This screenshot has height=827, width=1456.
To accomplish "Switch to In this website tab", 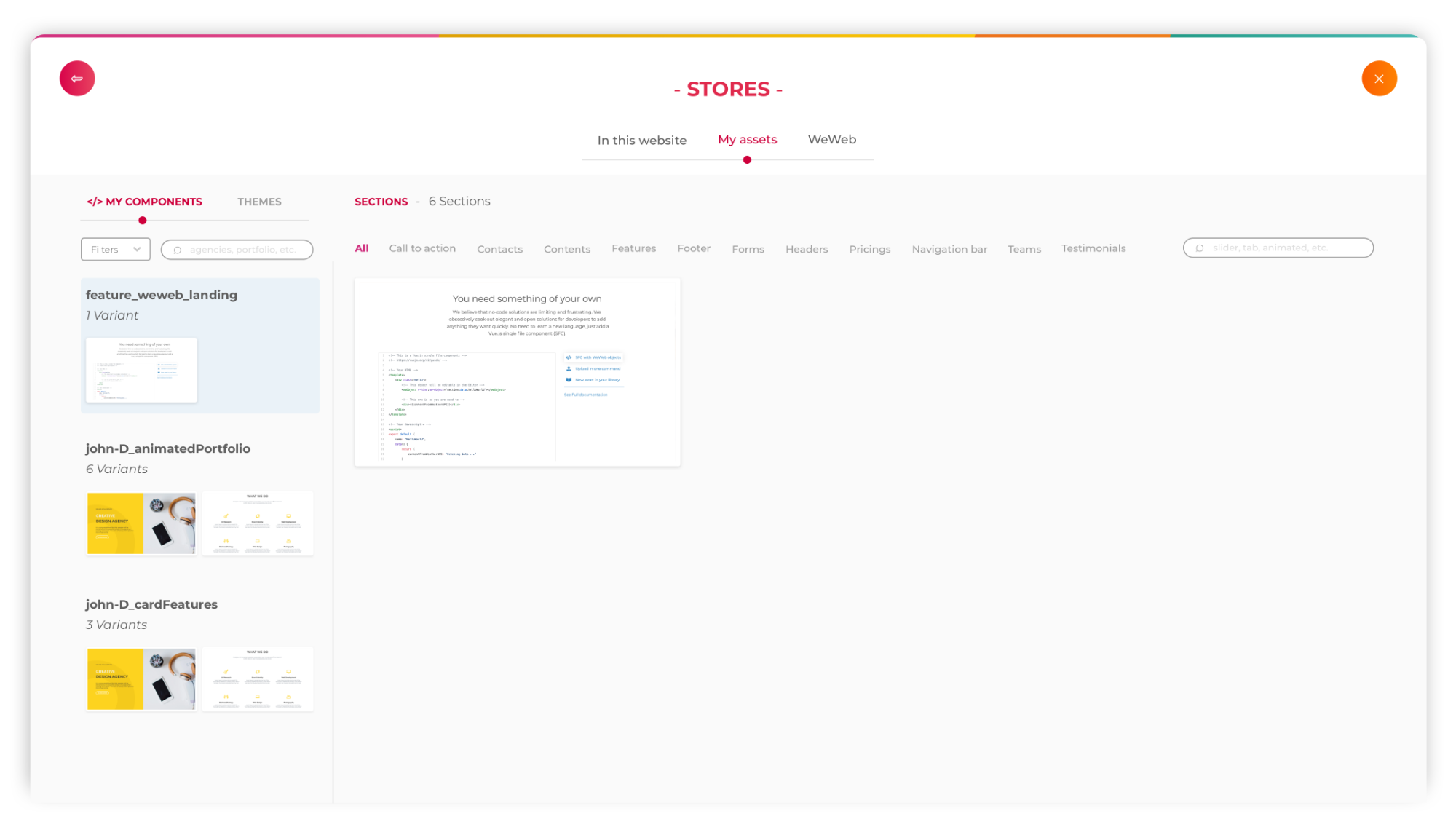I will point(641,140).
